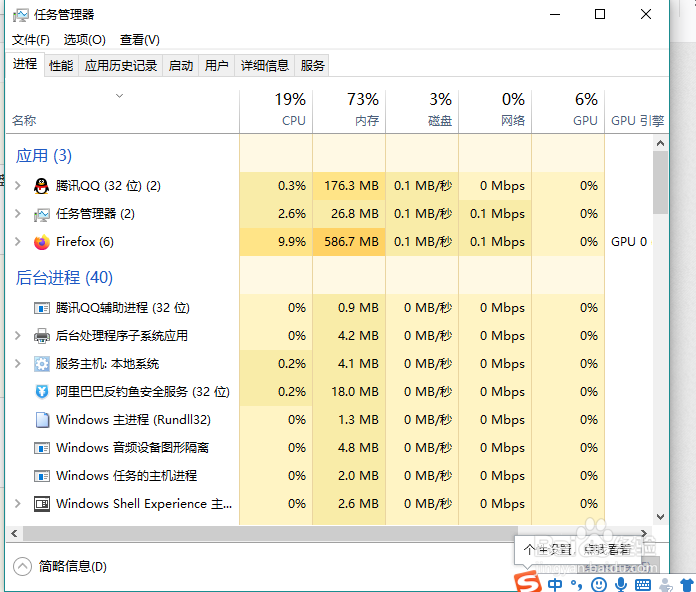Maximize the Task Manager window
The image size is (696, 592).
(x=600, y=14)
